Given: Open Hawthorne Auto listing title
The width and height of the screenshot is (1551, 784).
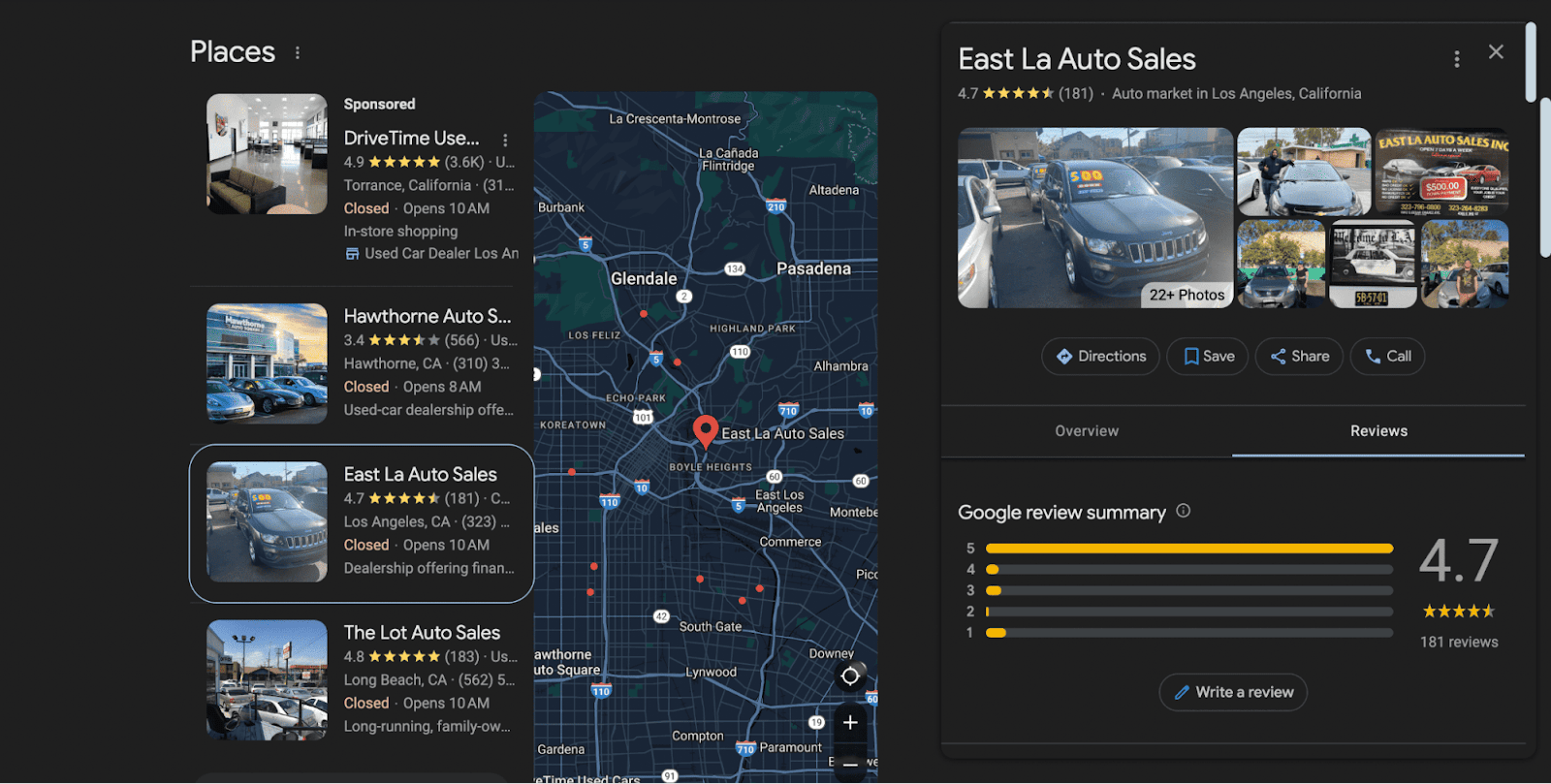Looking at the screenshot, I should [x=427, y=316].
